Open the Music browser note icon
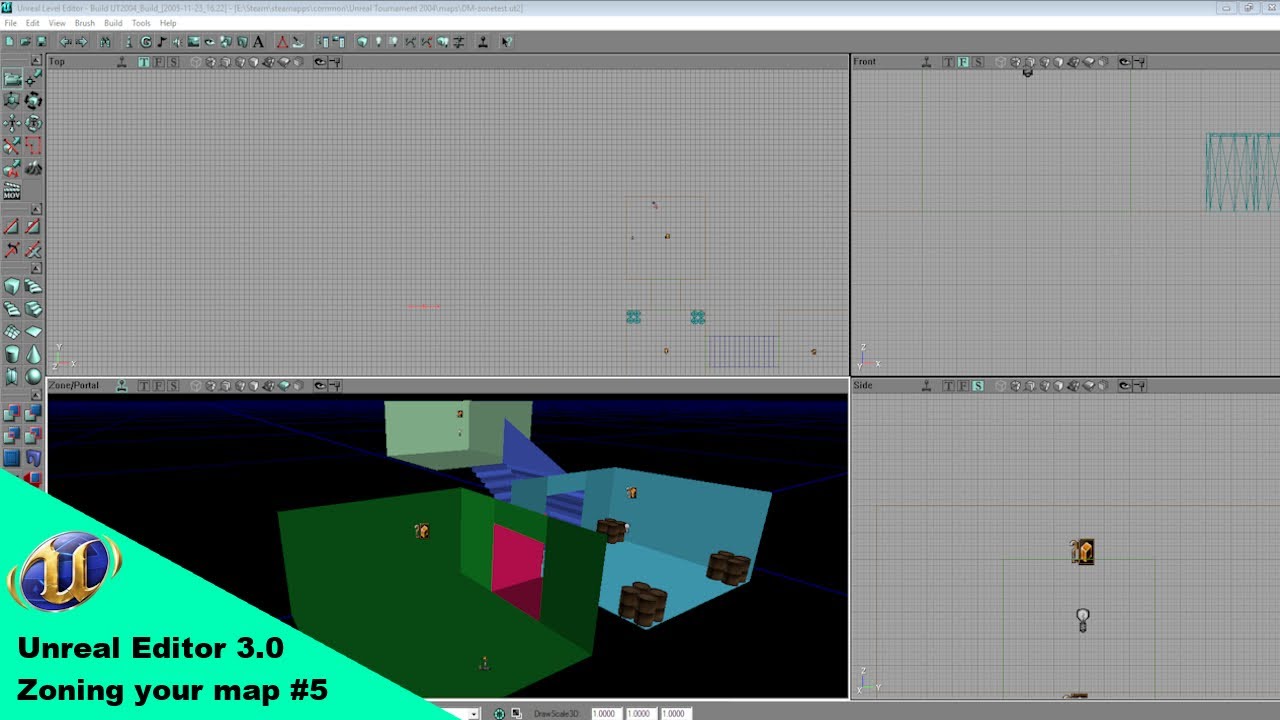The width and height of the screenshot is (1280, 720). point(161,42)
